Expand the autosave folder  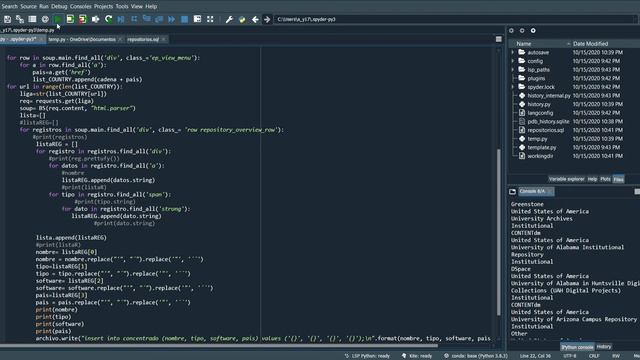tap(513, 52)
